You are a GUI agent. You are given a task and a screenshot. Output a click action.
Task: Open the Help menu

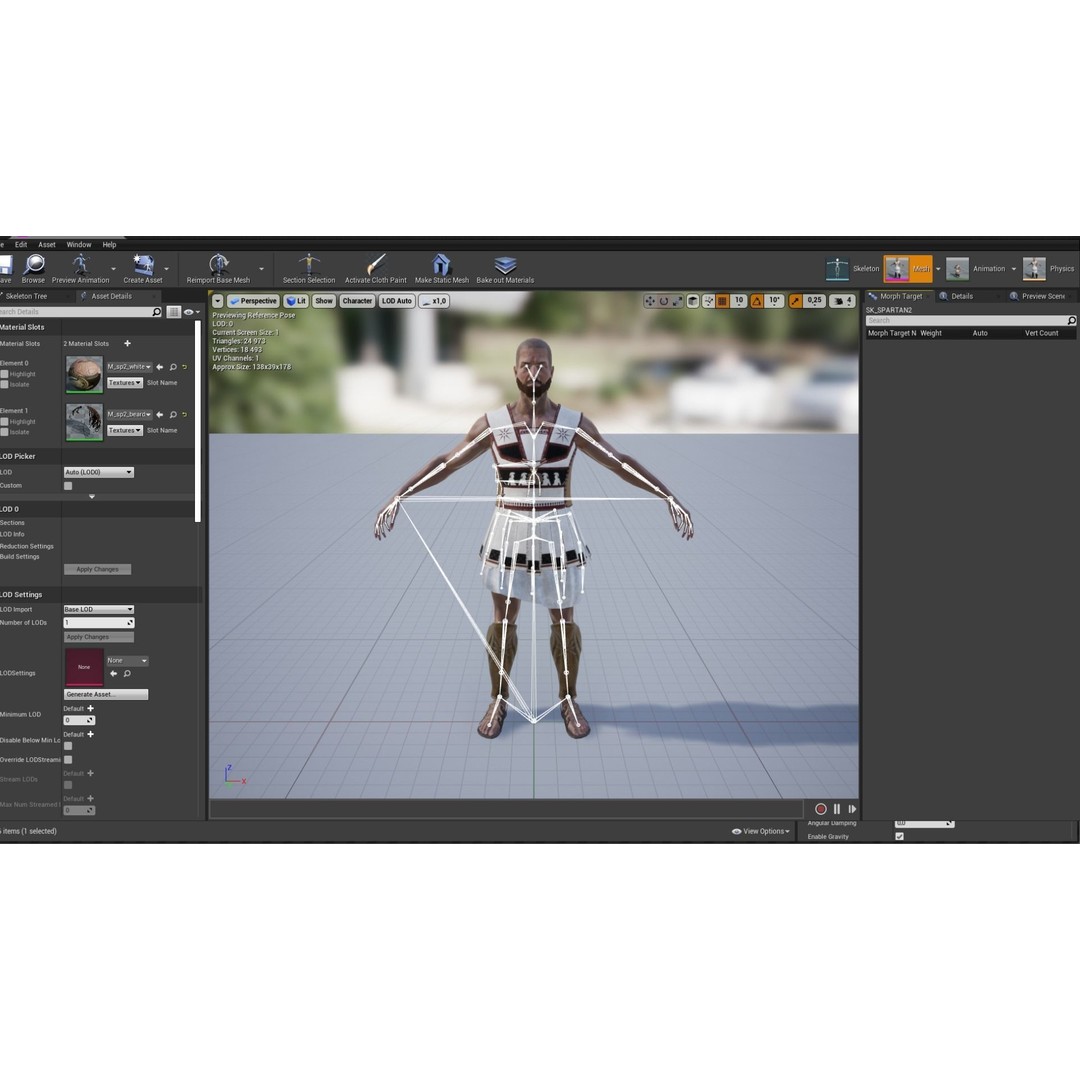pyautogui.click(x=110, y=245)
